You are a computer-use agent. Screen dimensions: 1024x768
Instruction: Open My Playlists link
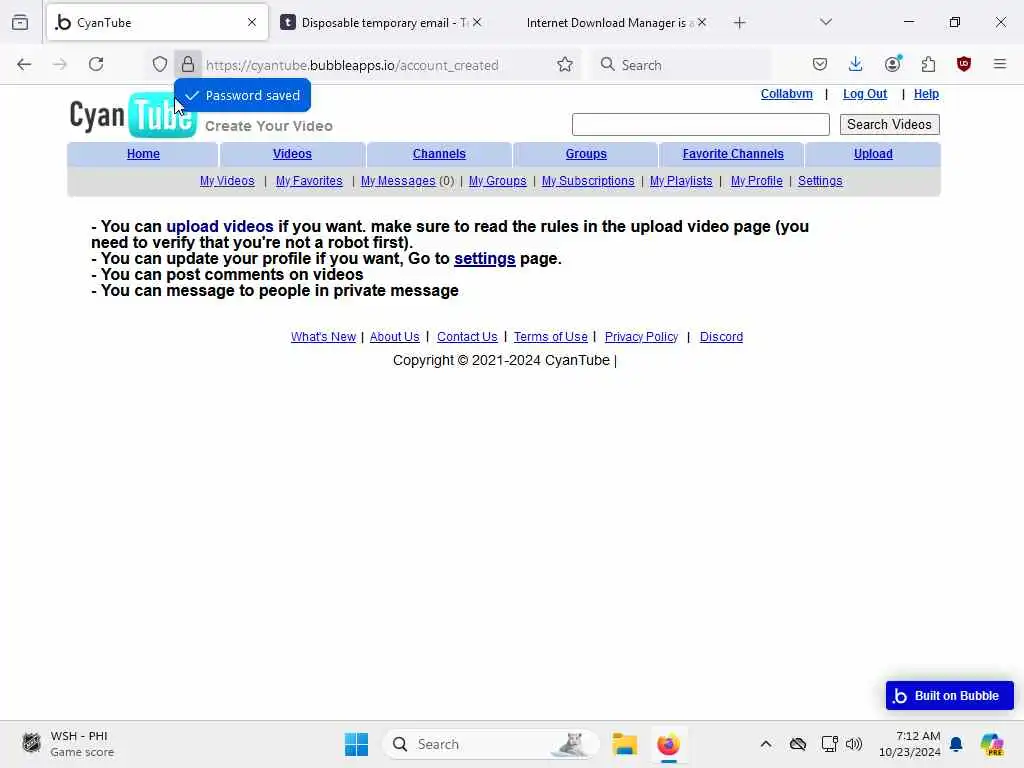click(x=680, y=181)
